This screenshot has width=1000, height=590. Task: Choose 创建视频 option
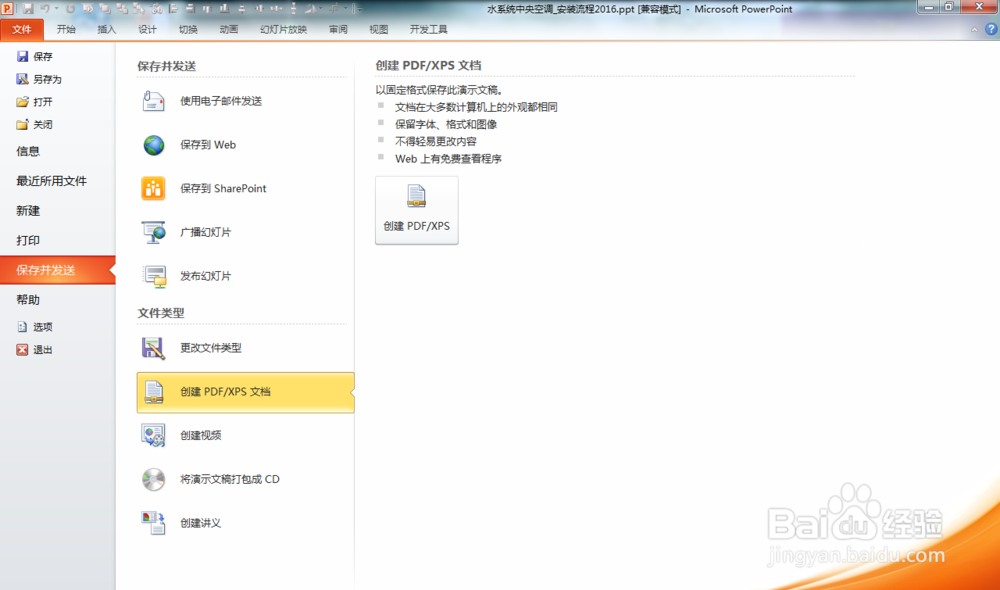point(245,436)
